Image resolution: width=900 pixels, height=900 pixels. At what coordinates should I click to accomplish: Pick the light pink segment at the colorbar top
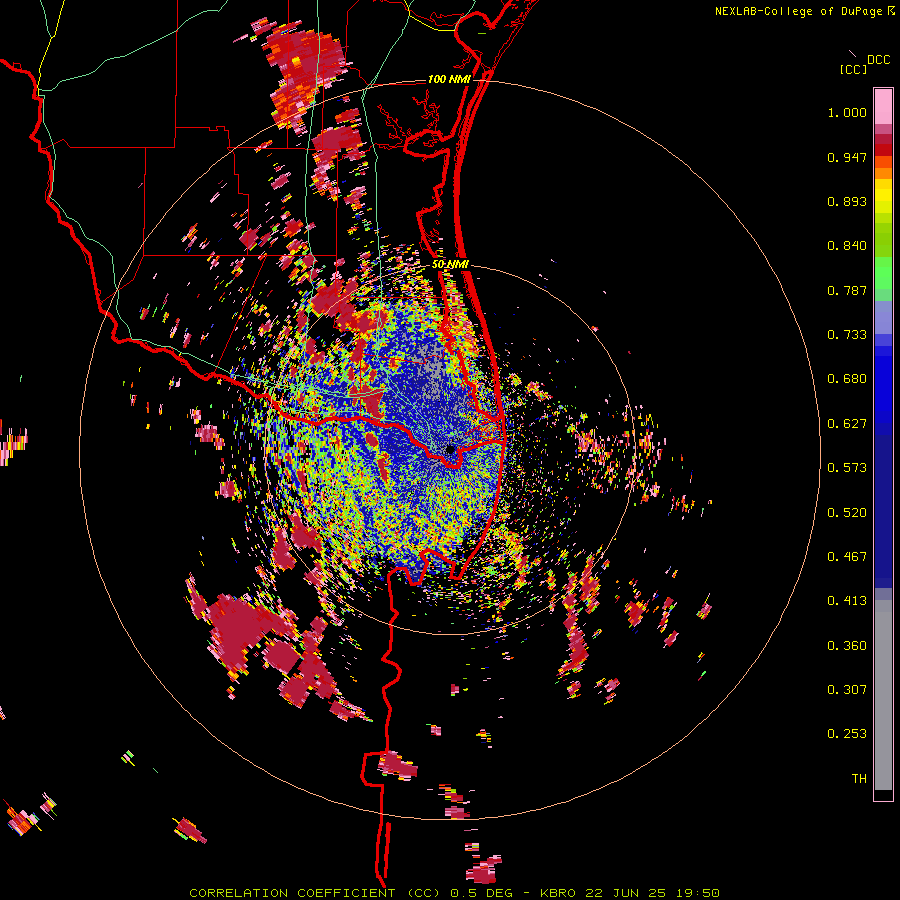coord(883,106)
